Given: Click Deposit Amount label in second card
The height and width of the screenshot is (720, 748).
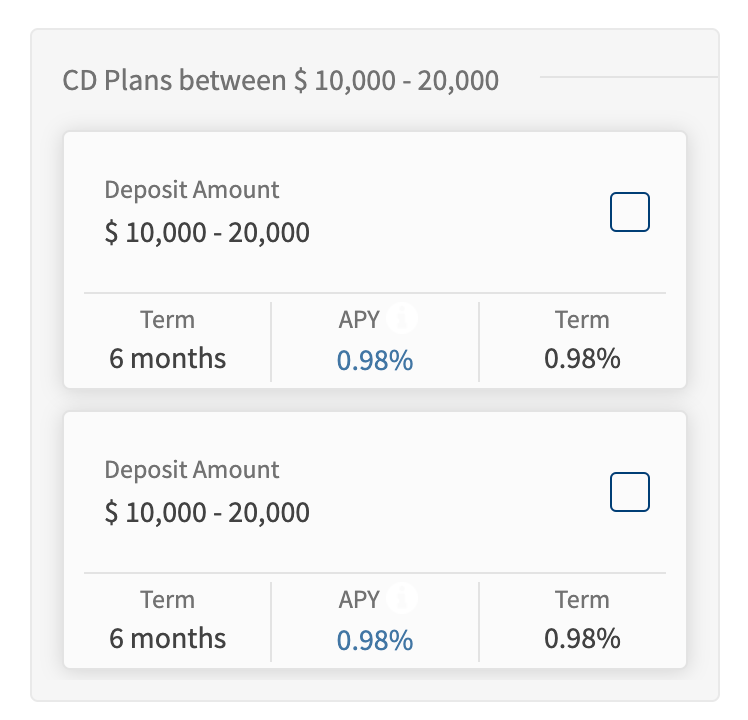Looking at the screenshot, I should click(192, 470).
